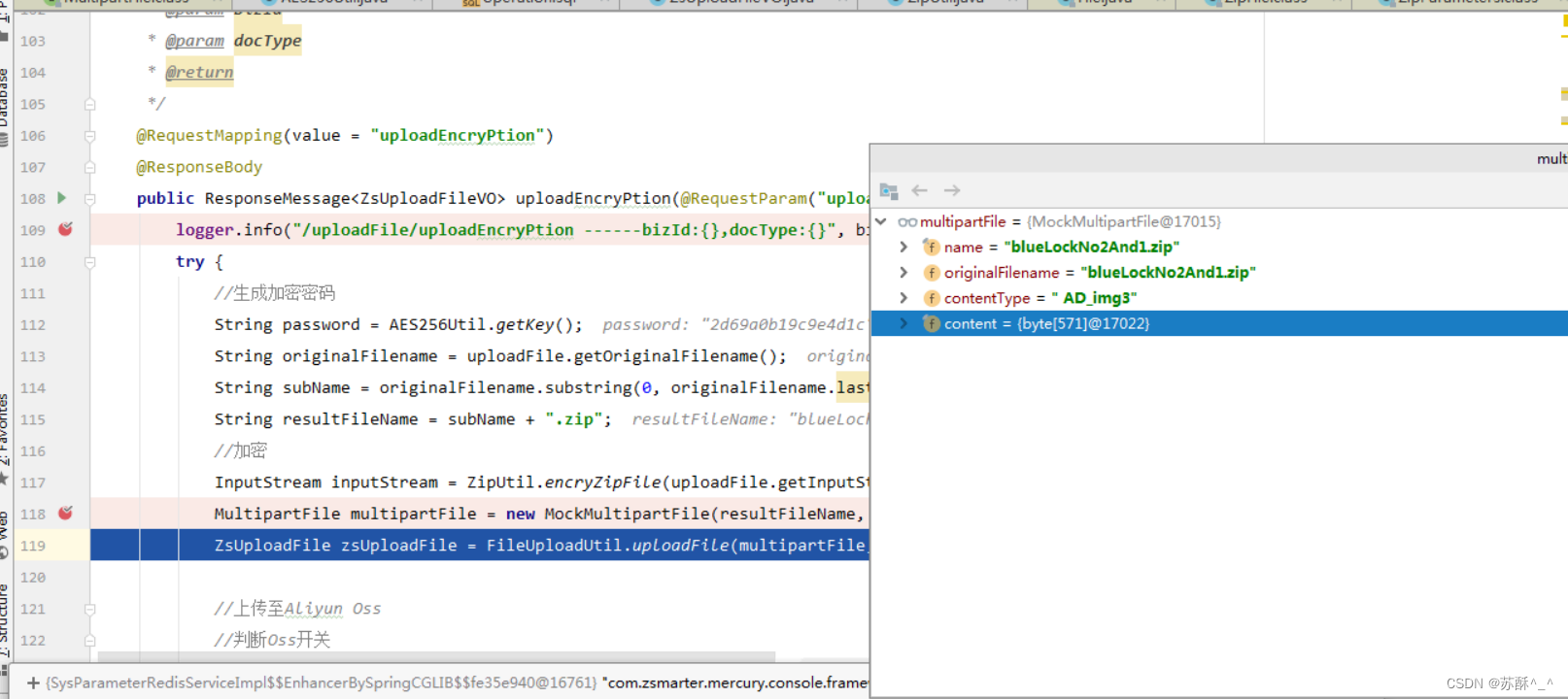This screenshot has height=699, width=1568.
Task: Click line number 119 in the gutter
Action: pos(33,546)
